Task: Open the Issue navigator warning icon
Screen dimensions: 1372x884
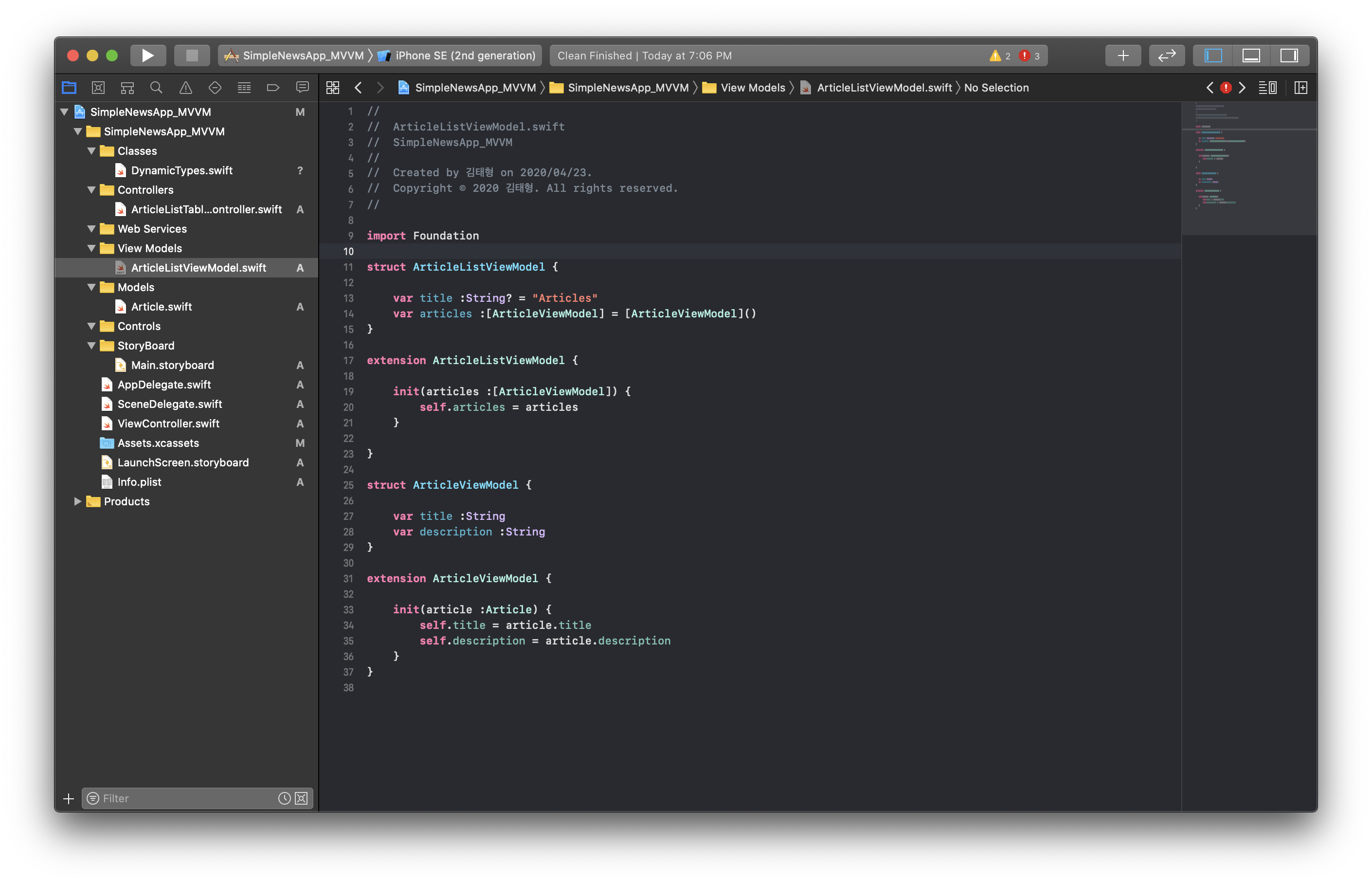Action: (x=185, y=88)
